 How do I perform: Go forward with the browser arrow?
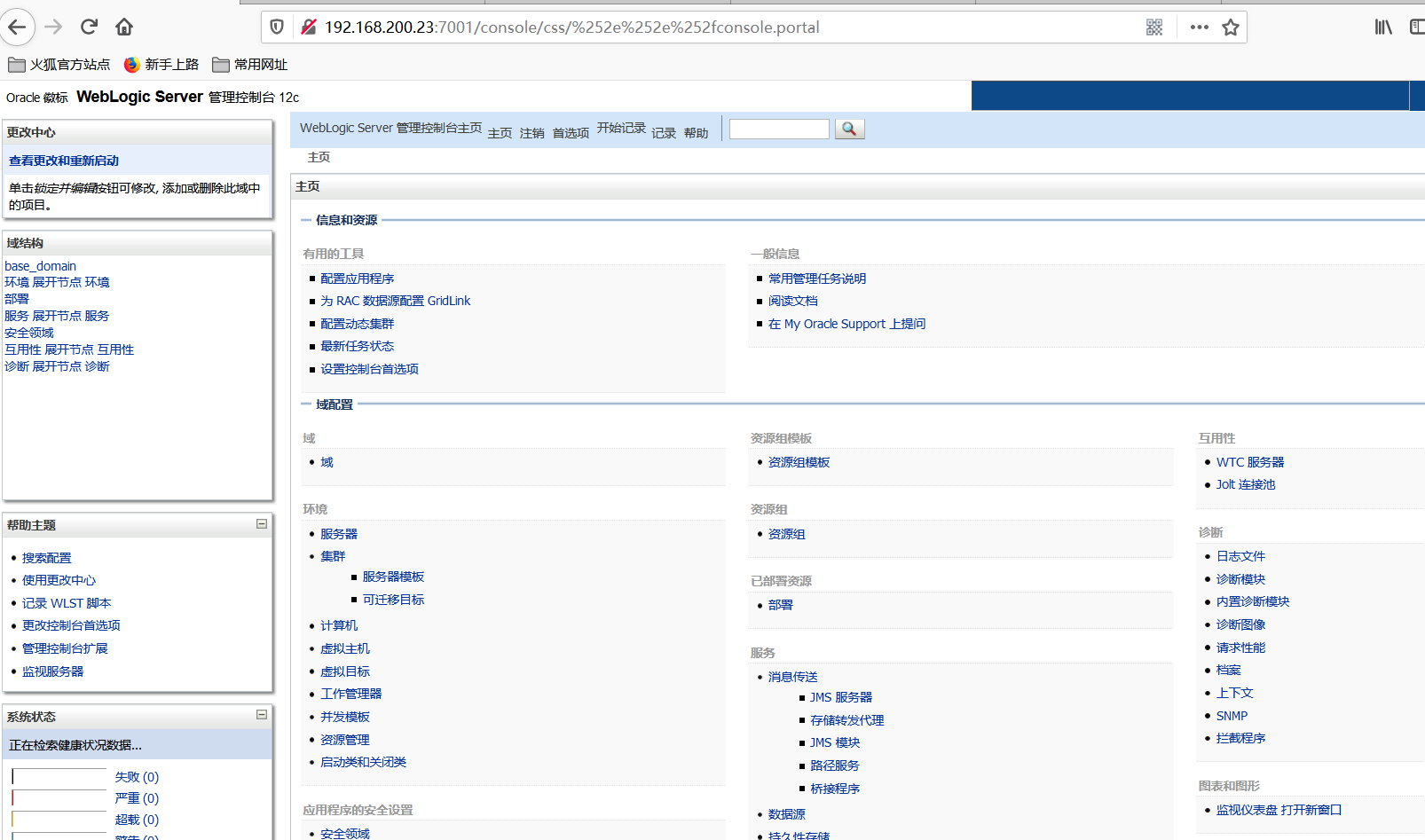[53, 27]
